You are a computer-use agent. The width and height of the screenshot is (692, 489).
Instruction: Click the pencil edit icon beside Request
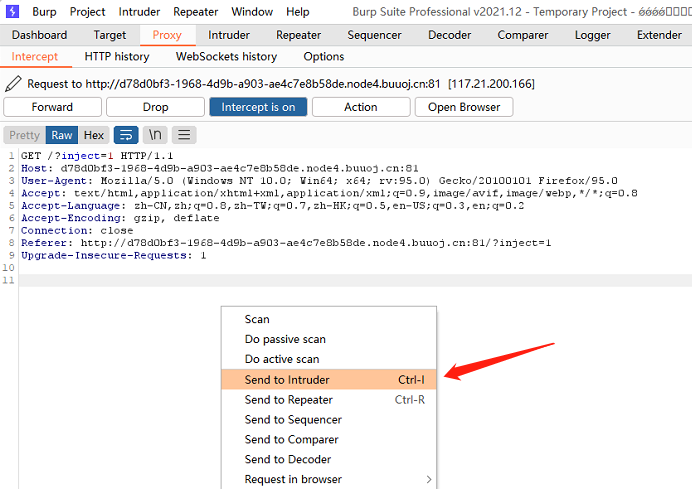[x=13, y=83]
